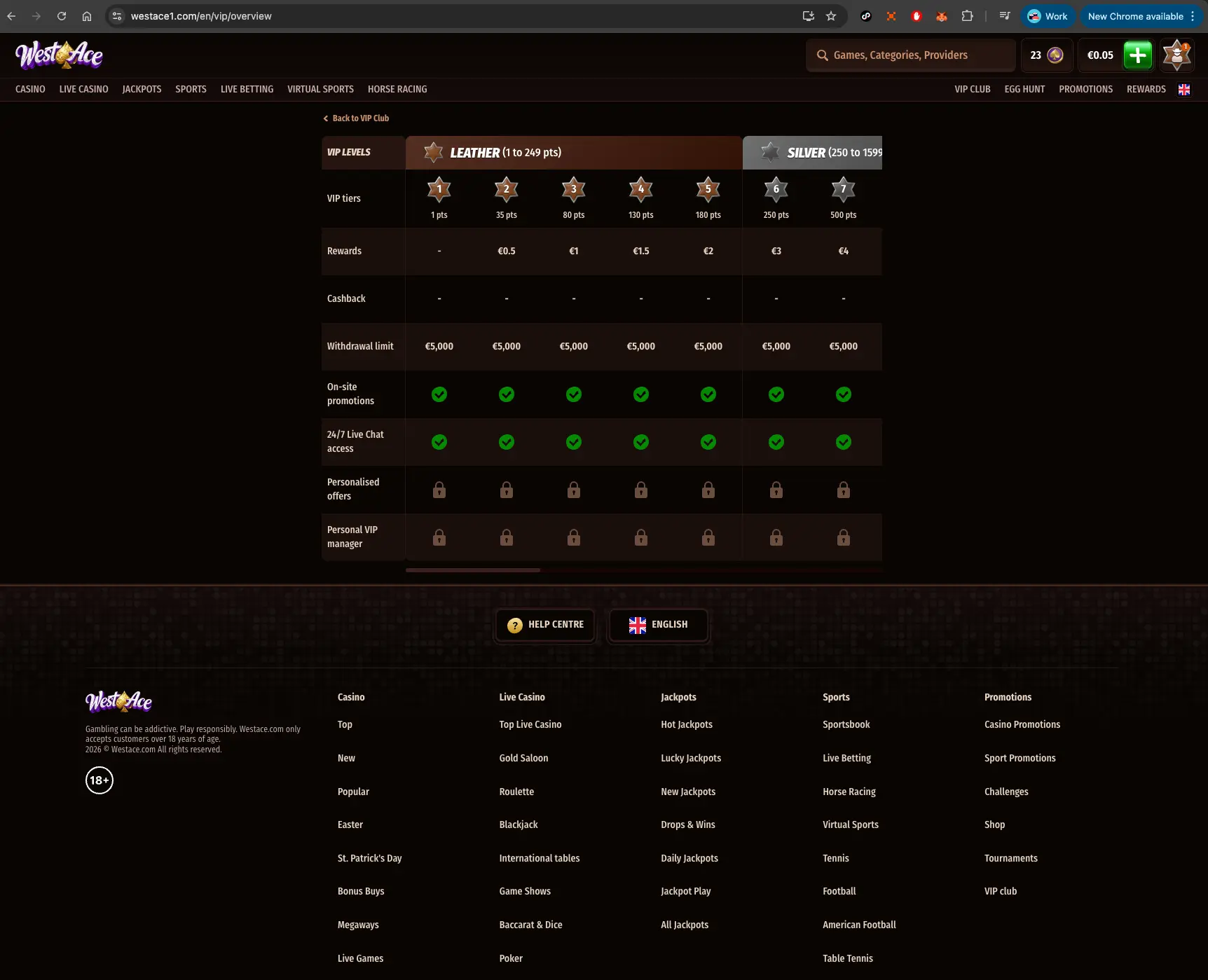Screen dimensions: 1208x980
Task: Open the REWARDS nav item
Action: (x=1146, y=89)
